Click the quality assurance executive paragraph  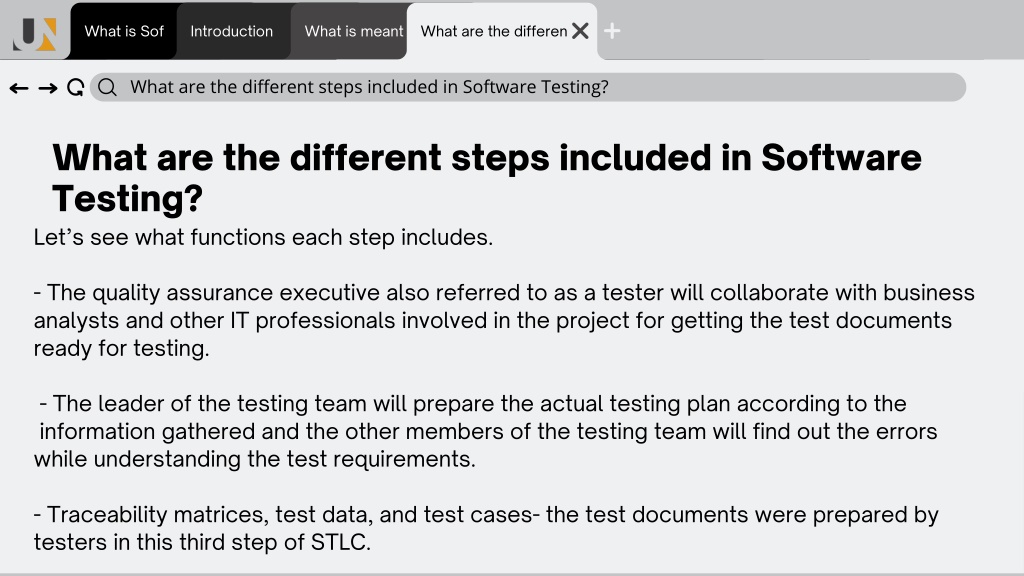[x=504, y=320]
